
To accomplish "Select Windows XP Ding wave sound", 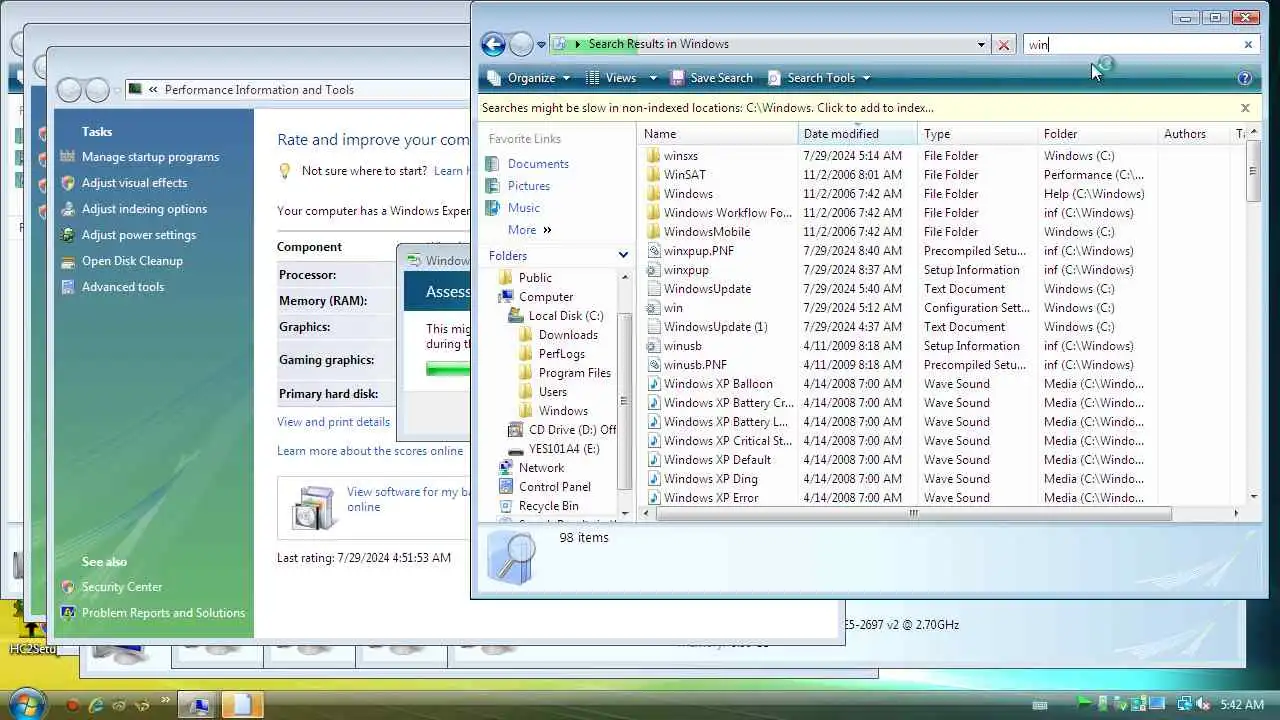I will click(x=710, y=479).
